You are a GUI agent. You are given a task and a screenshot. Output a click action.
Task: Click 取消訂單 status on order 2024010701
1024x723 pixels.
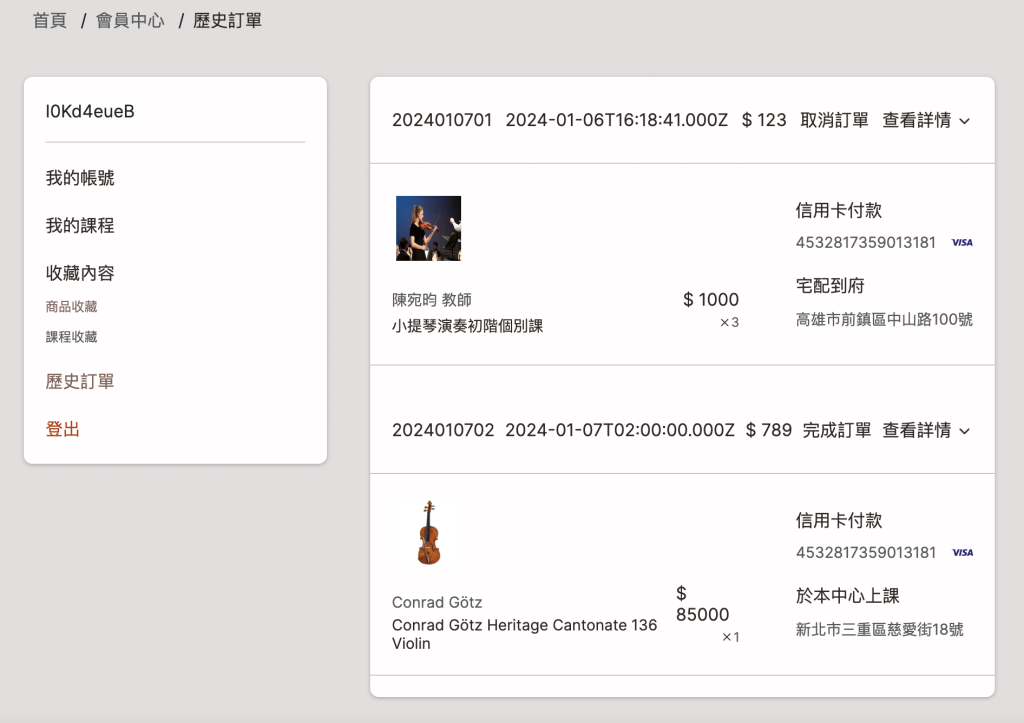pos(834,120)
